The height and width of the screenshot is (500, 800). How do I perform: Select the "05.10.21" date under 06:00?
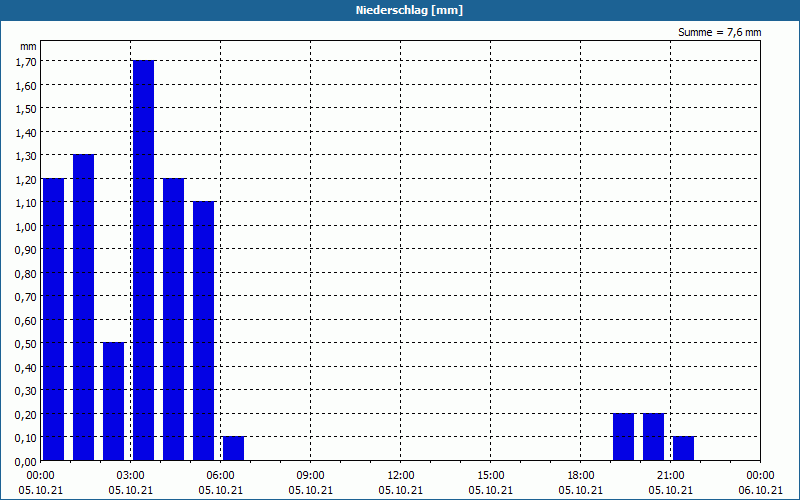coord(220,490)
